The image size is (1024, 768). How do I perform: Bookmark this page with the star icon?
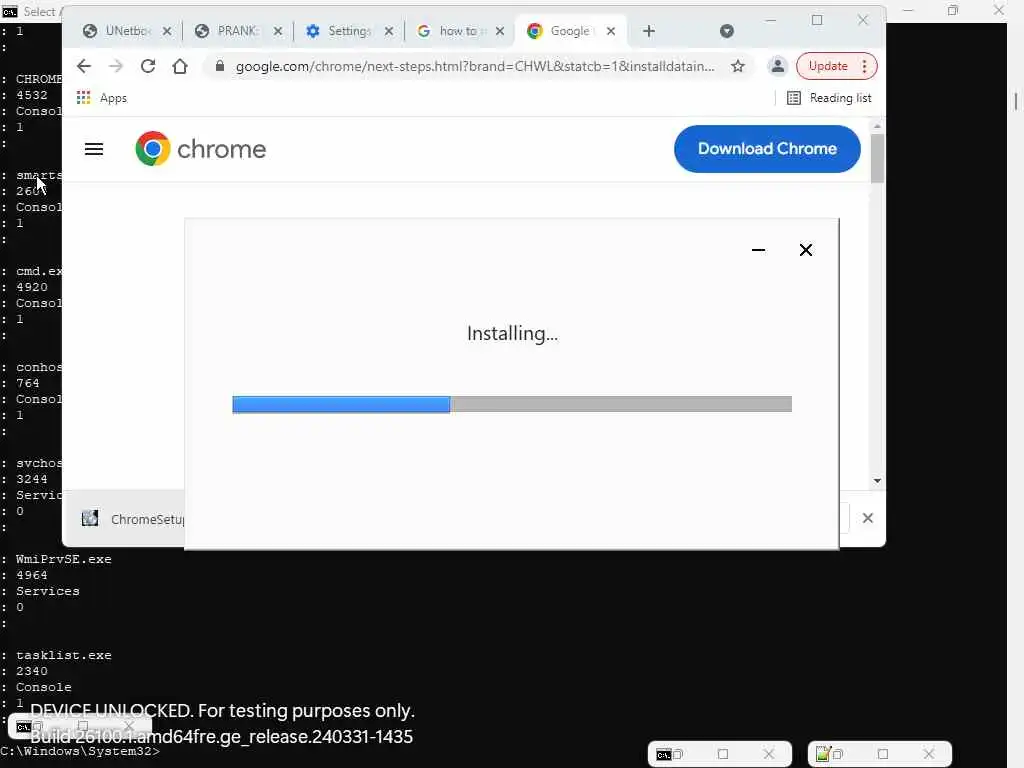[738, 66]
